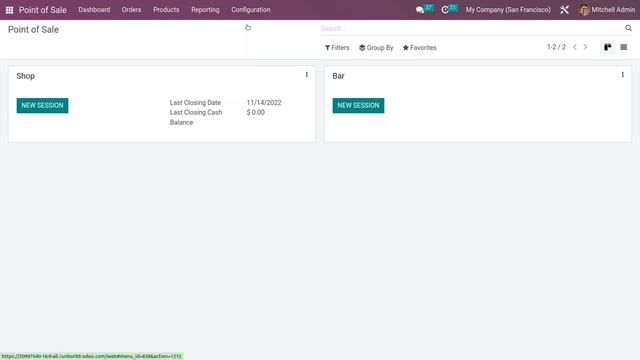Open the apps grid menu icon
The height and width of the screenshot is (360, 640).
(9, 10)
